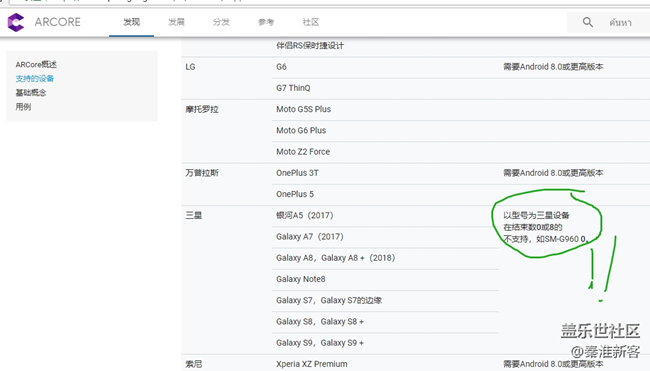Click the Xperia XZ Premium entry
This screenshot has width=650, height=371.
[x=312, y=364]
